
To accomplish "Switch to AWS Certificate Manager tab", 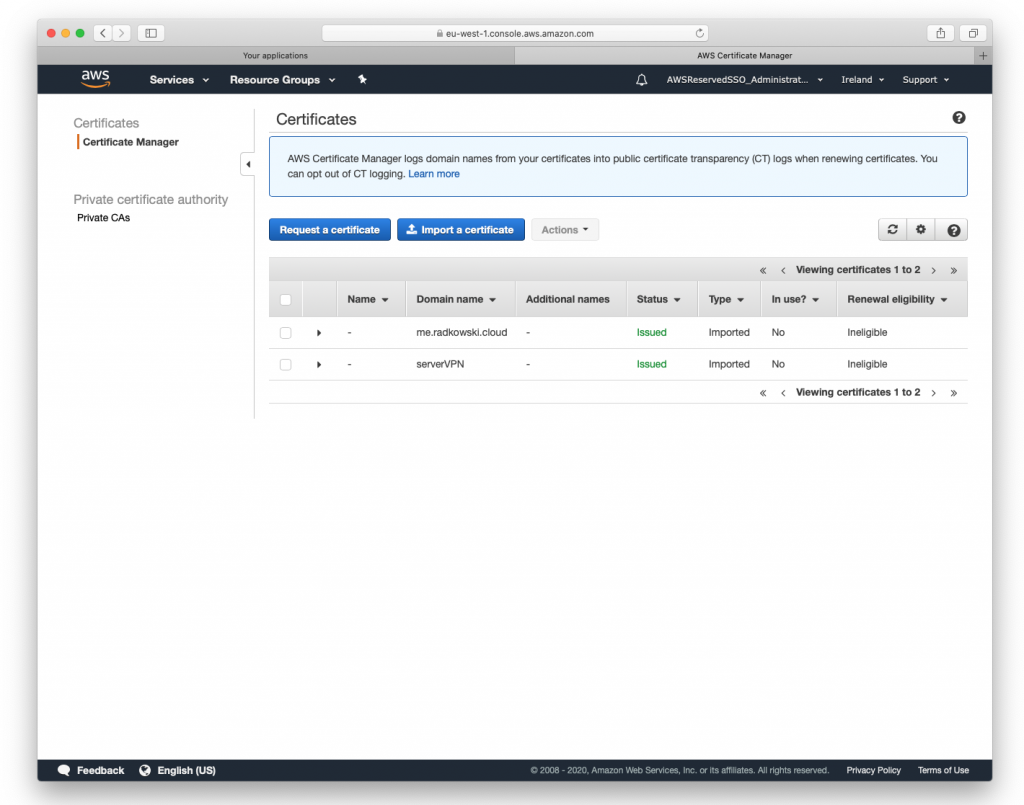I will (x=744, y=55).
